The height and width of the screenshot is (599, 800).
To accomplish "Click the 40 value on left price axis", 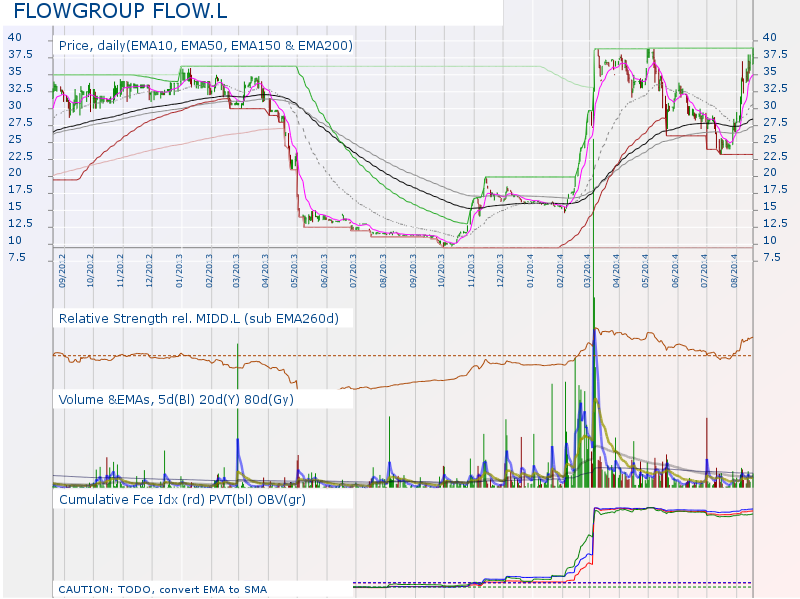I will pos(15,37).
